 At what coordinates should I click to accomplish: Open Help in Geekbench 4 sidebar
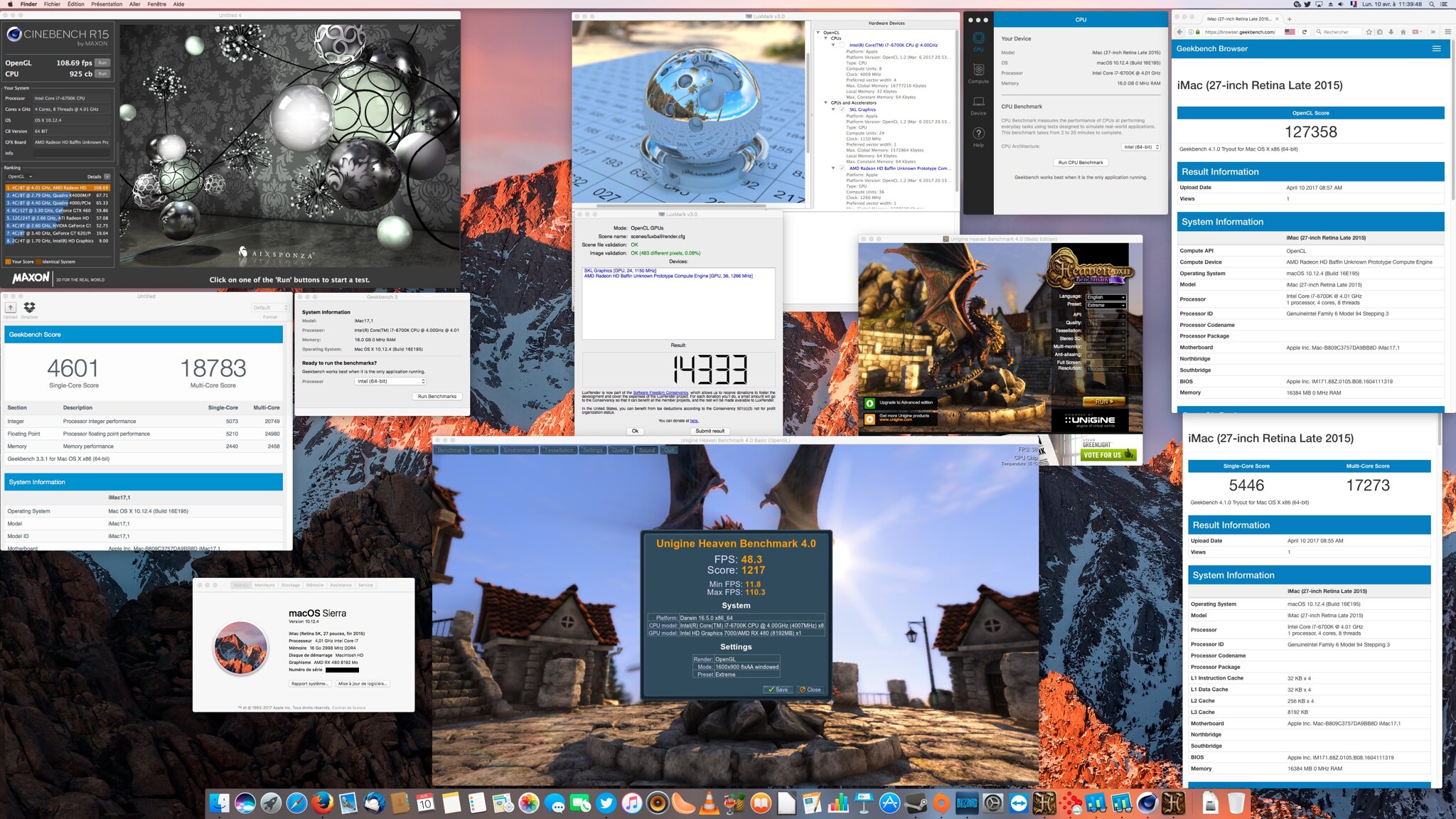[x=978, y=137]
